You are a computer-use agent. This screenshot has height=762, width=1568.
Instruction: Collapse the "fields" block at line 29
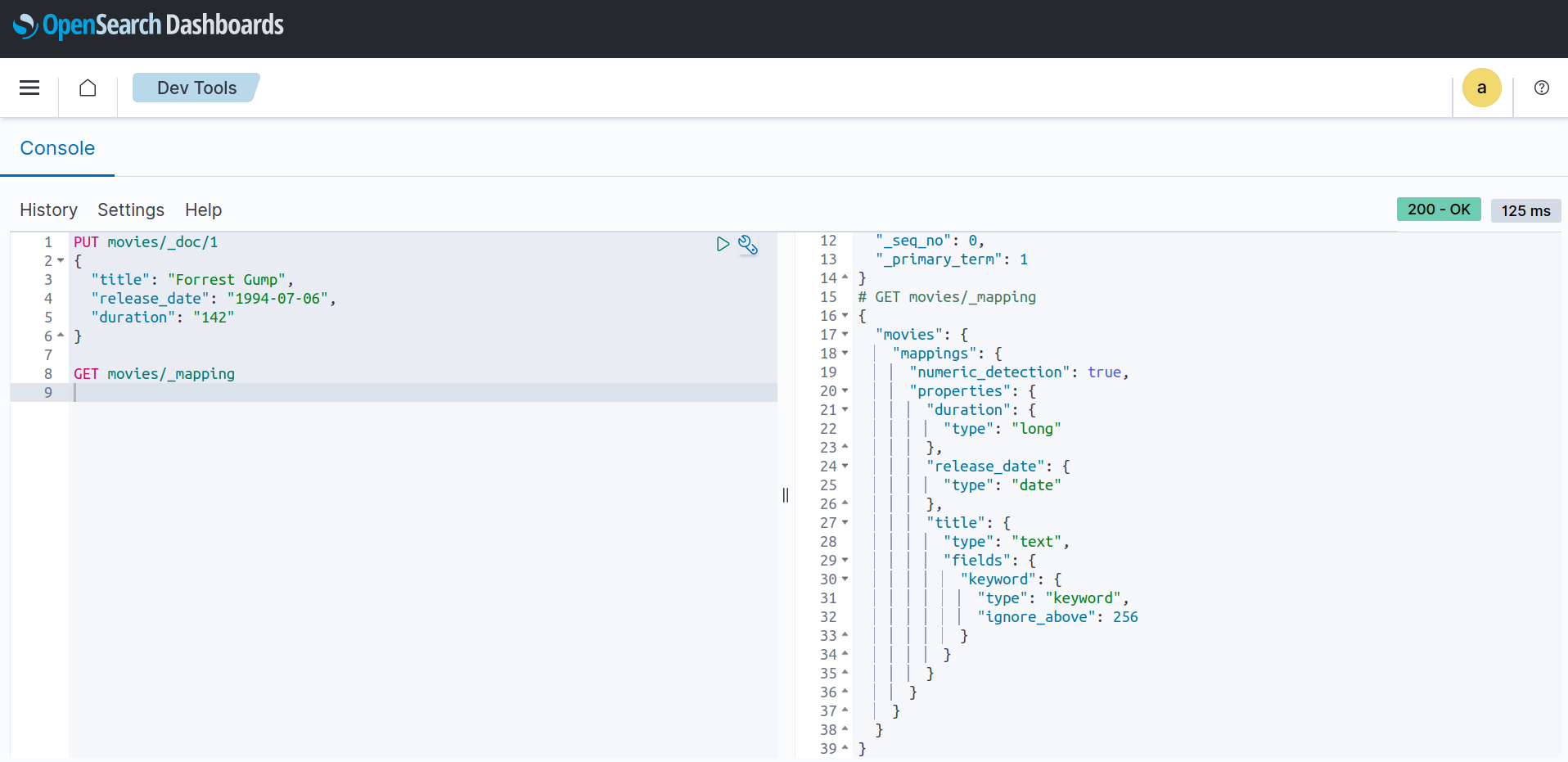coord(845,561)
